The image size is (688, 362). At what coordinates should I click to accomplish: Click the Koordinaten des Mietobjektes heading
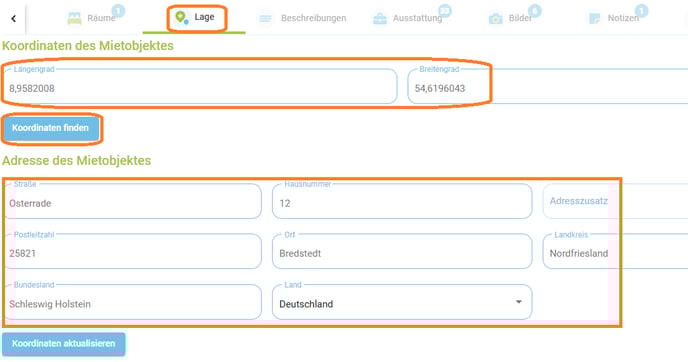pos(88,46)
